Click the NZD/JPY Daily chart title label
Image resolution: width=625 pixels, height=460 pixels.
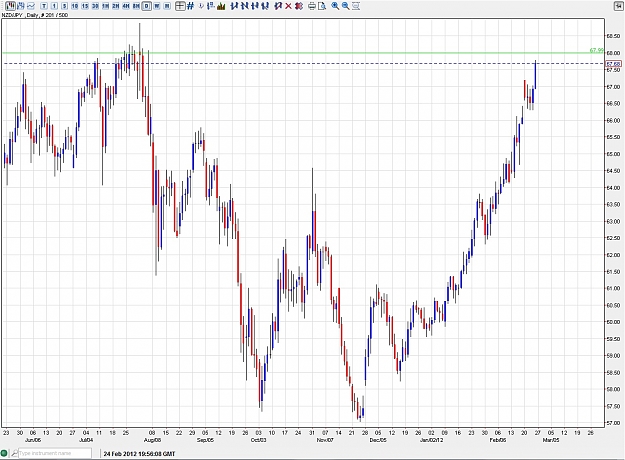pyautogui.click(x=35, y=15)
